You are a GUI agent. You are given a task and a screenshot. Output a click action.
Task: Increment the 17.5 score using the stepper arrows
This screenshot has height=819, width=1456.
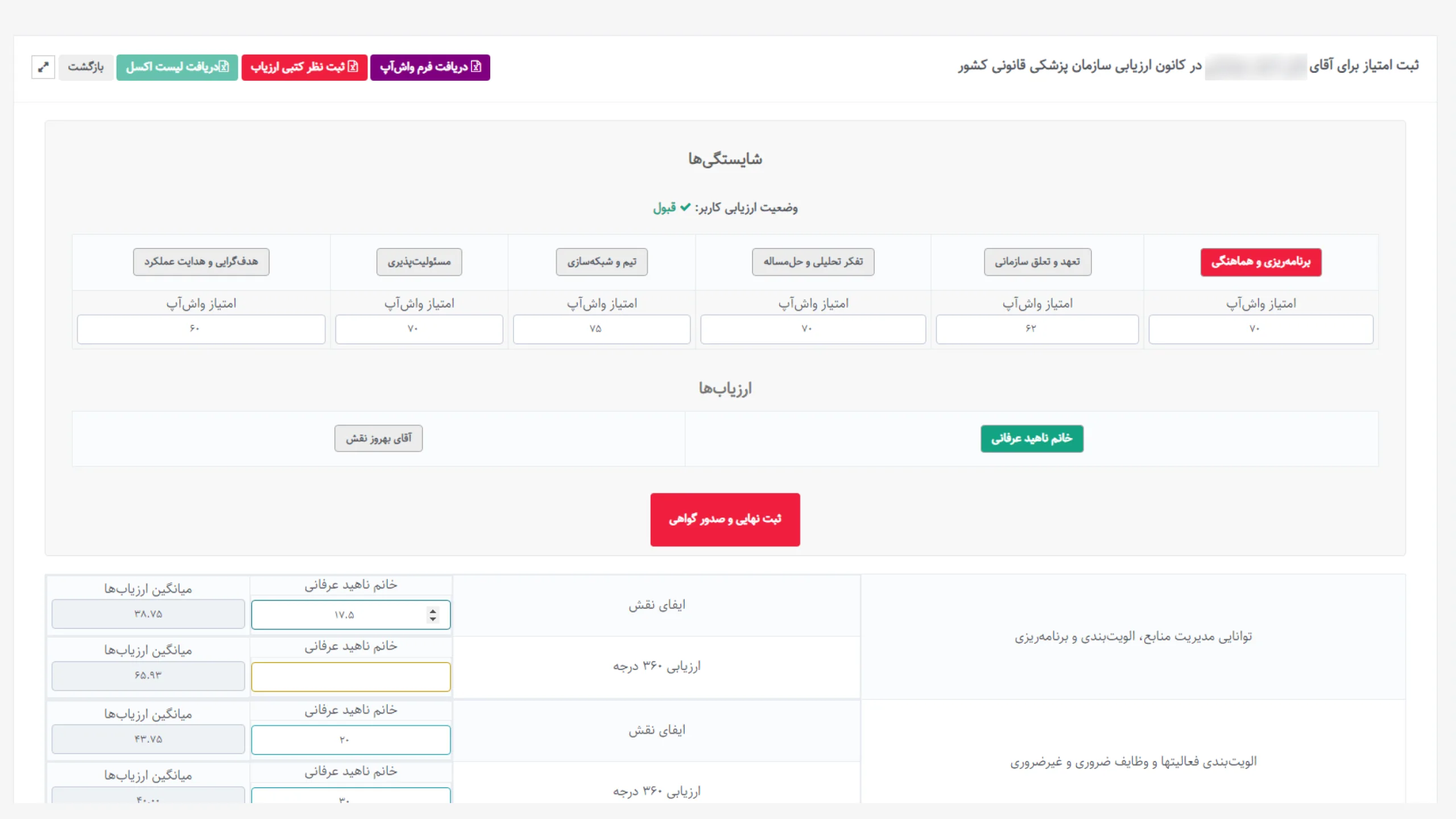433,610
